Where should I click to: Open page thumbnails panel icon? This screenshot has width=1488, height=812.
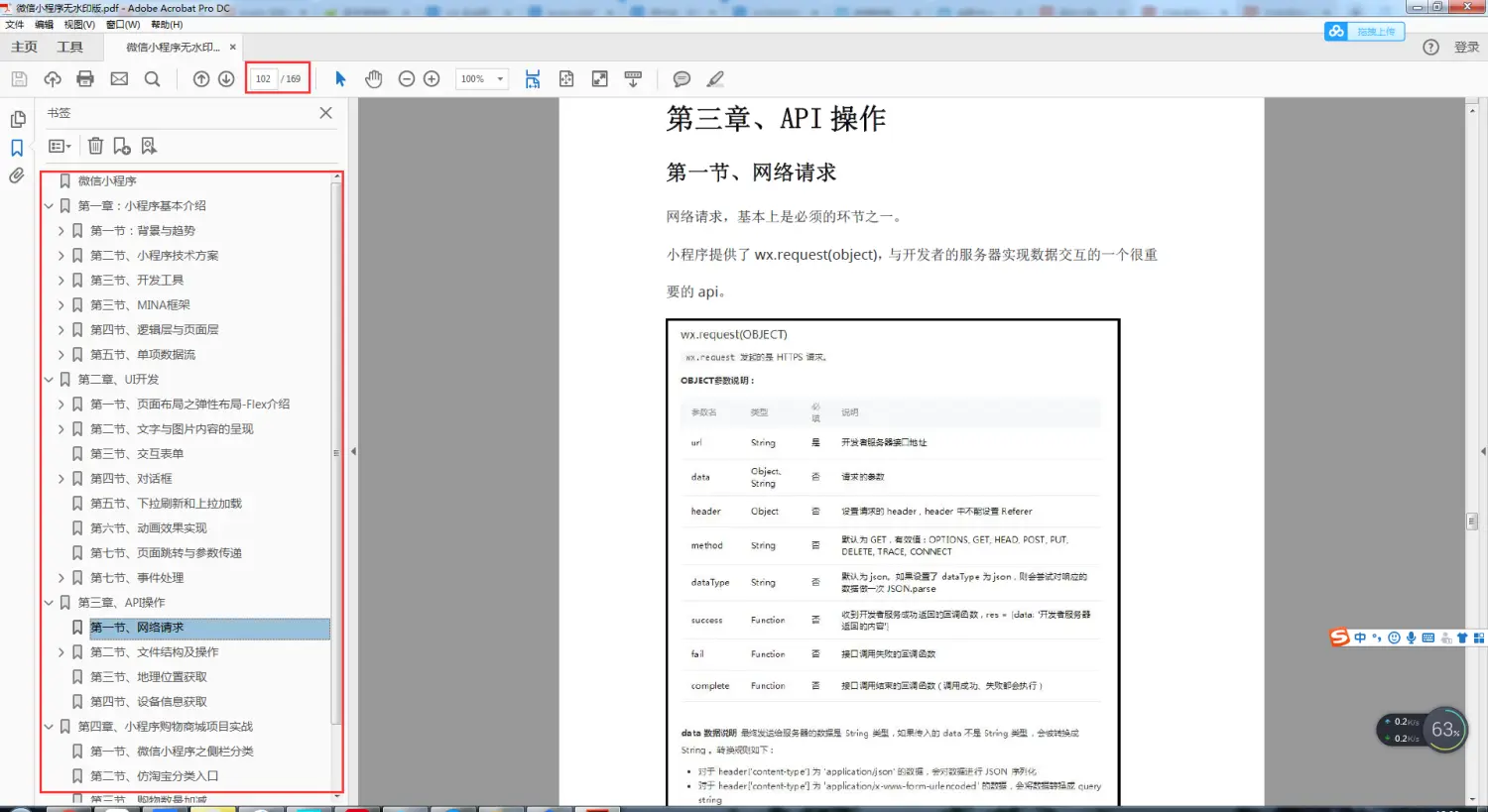click(18, 119)
